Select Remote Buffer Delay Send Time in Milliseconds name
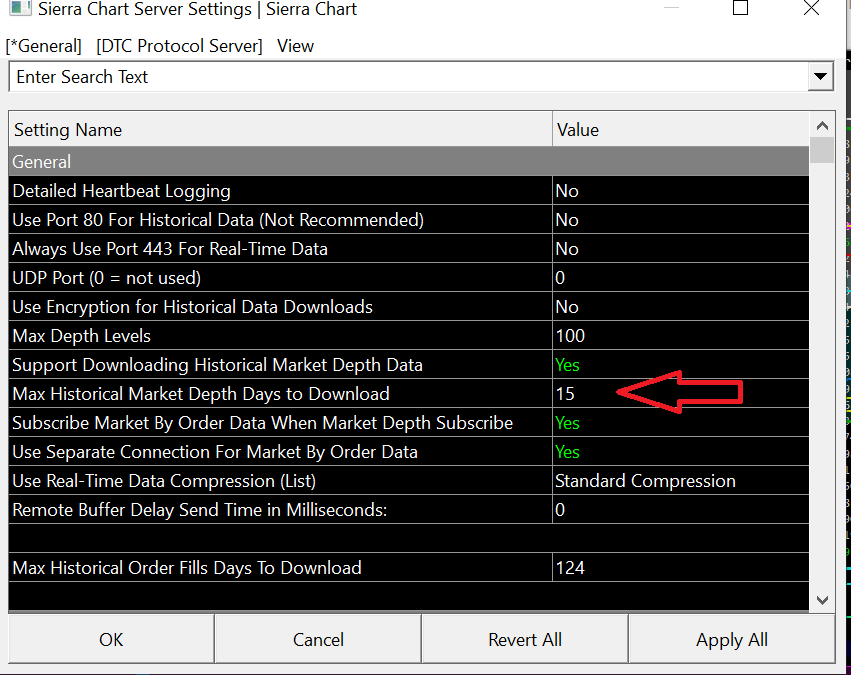The image size is (851, 675). 281,510
